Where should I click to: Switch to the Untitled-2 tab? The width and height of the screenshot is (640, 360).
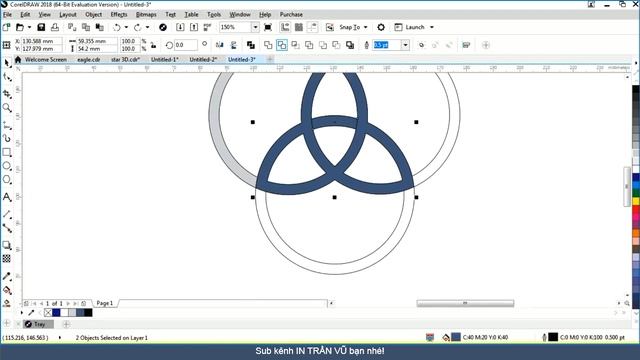(203, 60)
